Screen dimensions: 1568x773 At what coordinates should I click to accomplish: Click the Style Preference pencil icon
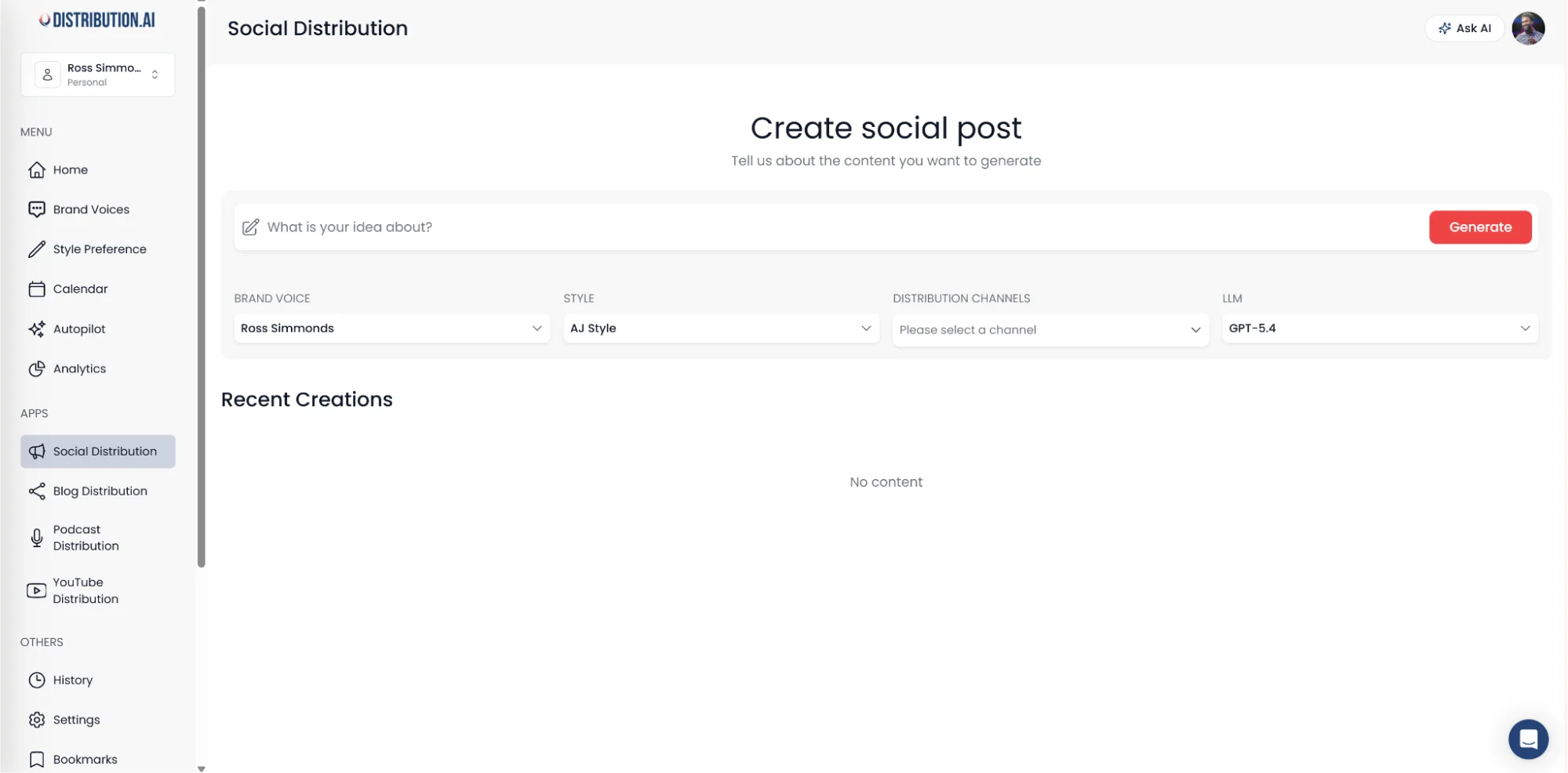click(x=37, y=249)
